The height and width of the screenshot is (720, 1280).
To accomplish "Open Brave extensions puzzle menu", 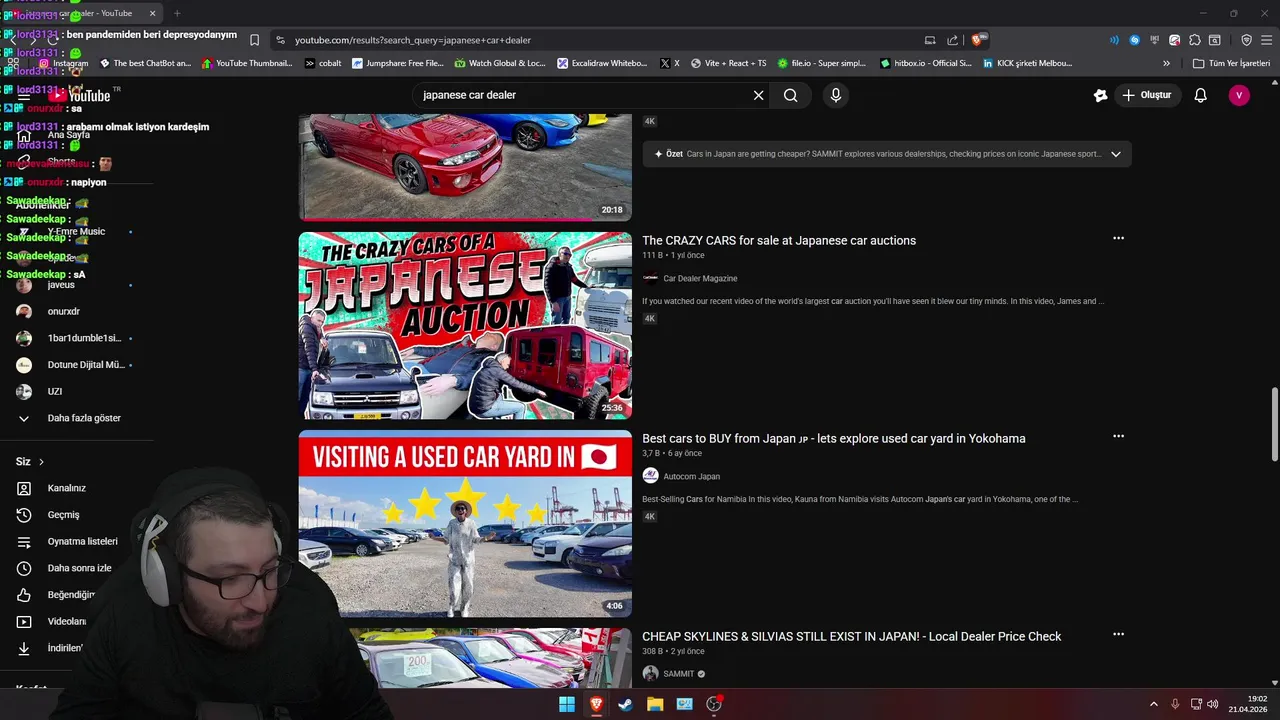I will click(1194, 40).
